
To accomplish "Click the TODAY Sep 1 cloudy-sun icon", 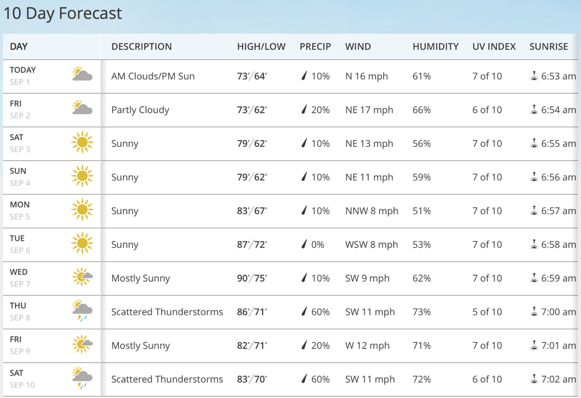I will click(82, 74).
